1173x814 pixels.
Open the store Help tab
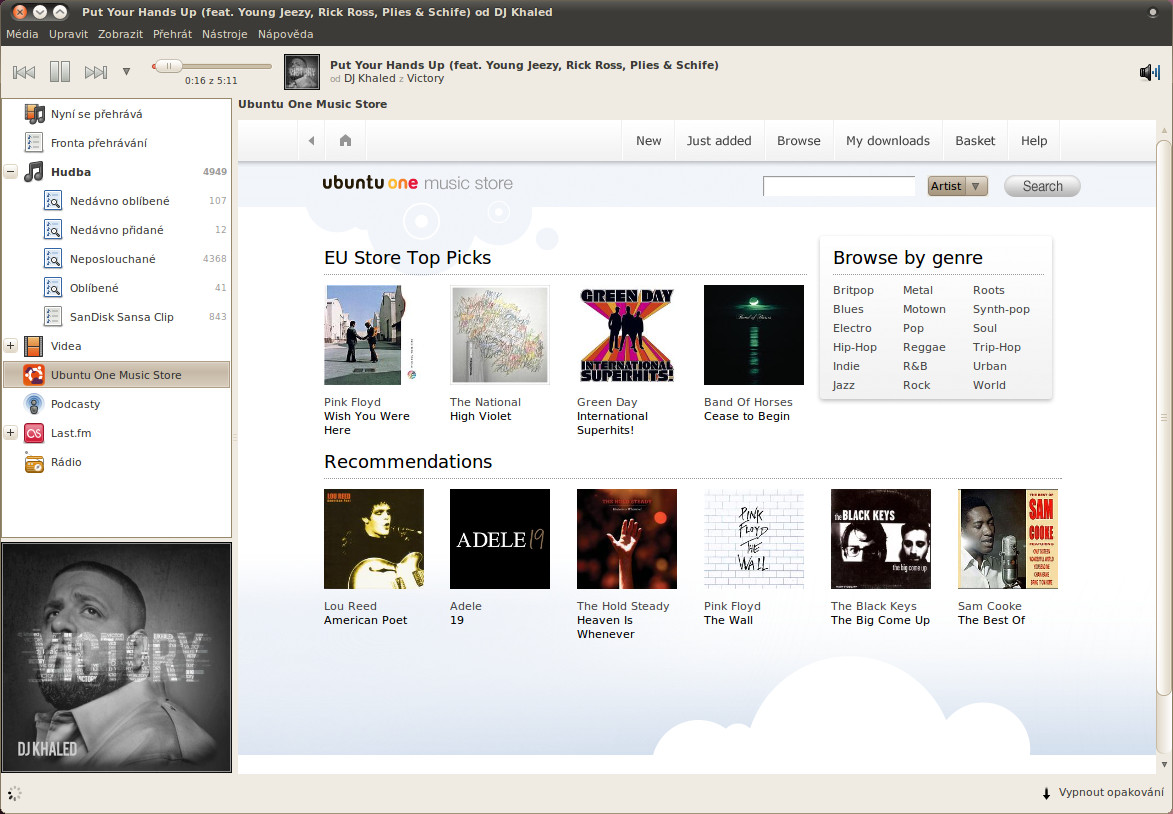(1034, 141)
